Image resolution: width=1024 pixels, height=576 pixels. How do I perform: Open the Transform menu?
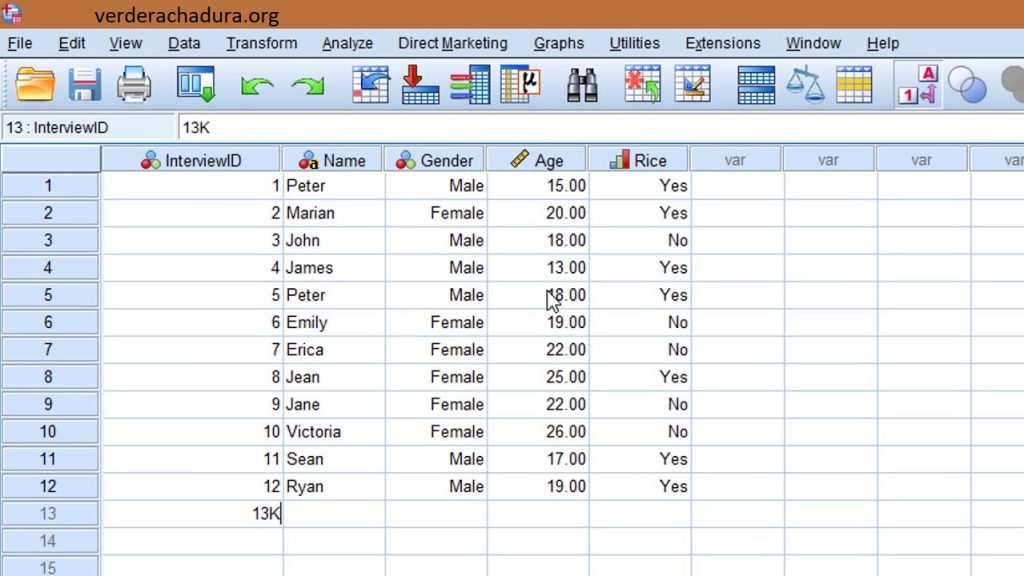point(262,43)
